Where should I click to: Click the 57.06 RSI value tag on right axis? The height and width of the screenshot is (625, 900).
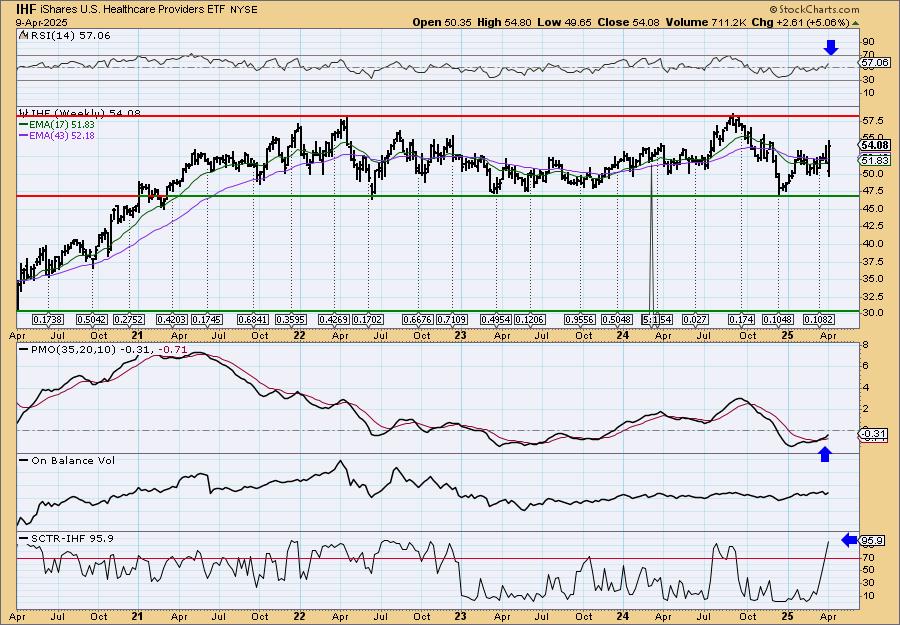tap(875, 63)
